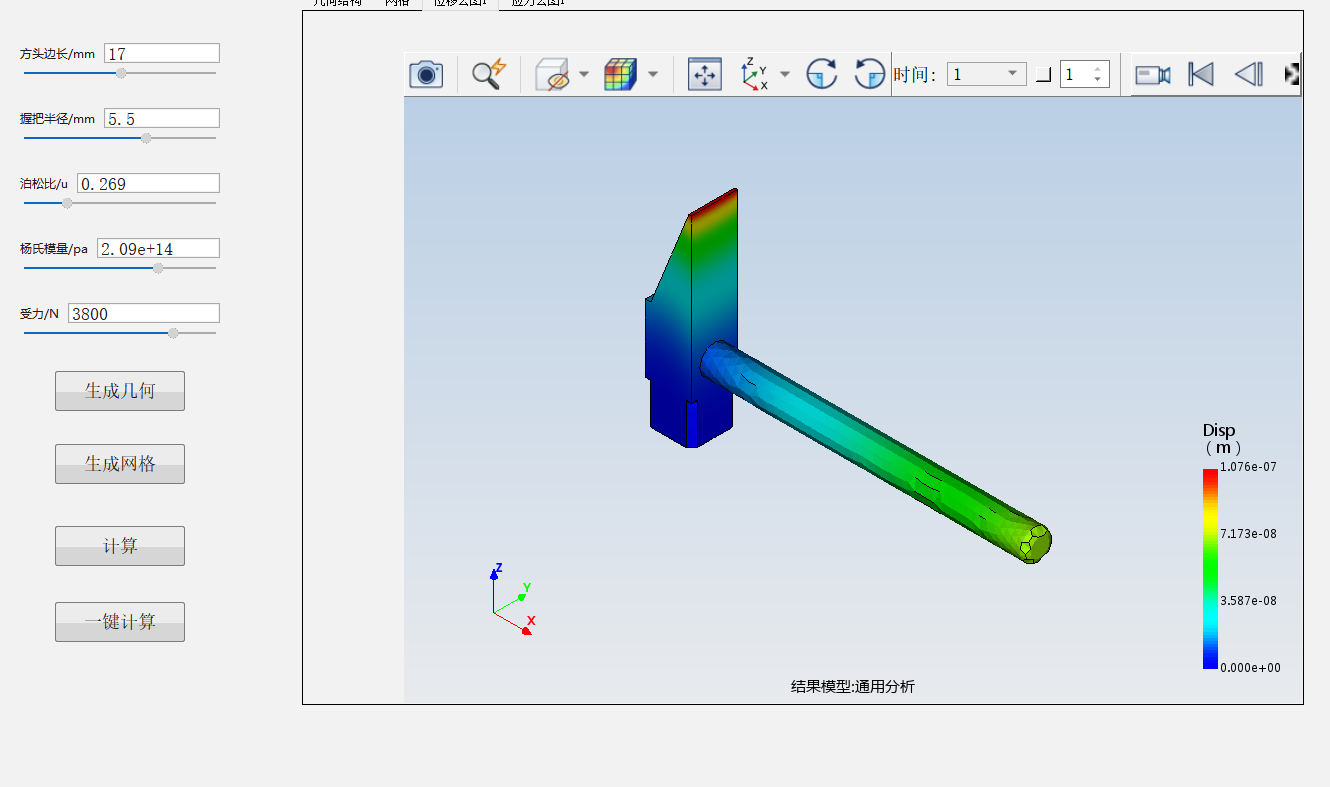The height and width of the screenshot is (787, 1330).
Task: Jump to the first animation frame
Action: [1201, 74]
